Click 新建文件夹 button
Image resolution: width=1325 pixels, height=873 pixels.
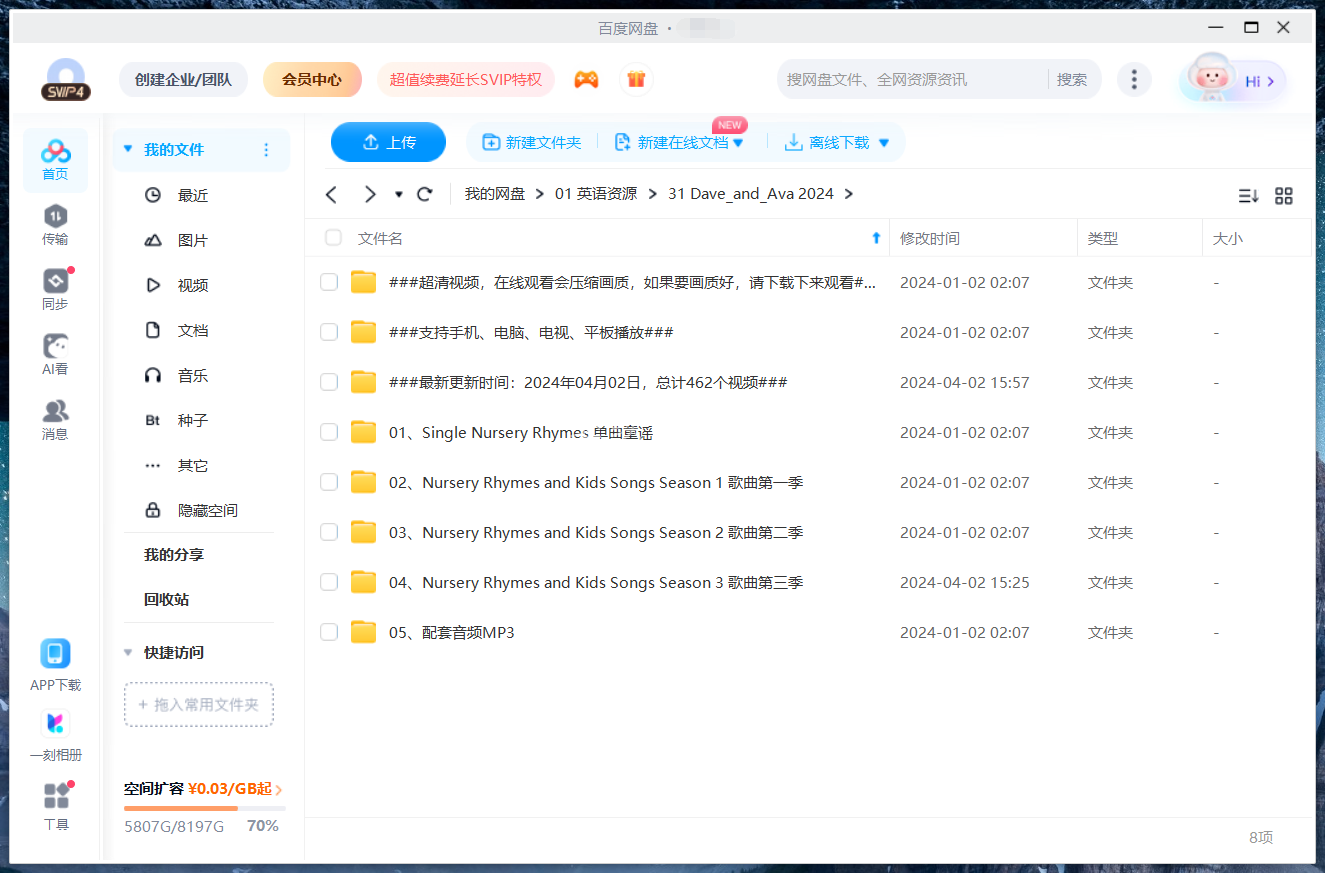point(532,143)
